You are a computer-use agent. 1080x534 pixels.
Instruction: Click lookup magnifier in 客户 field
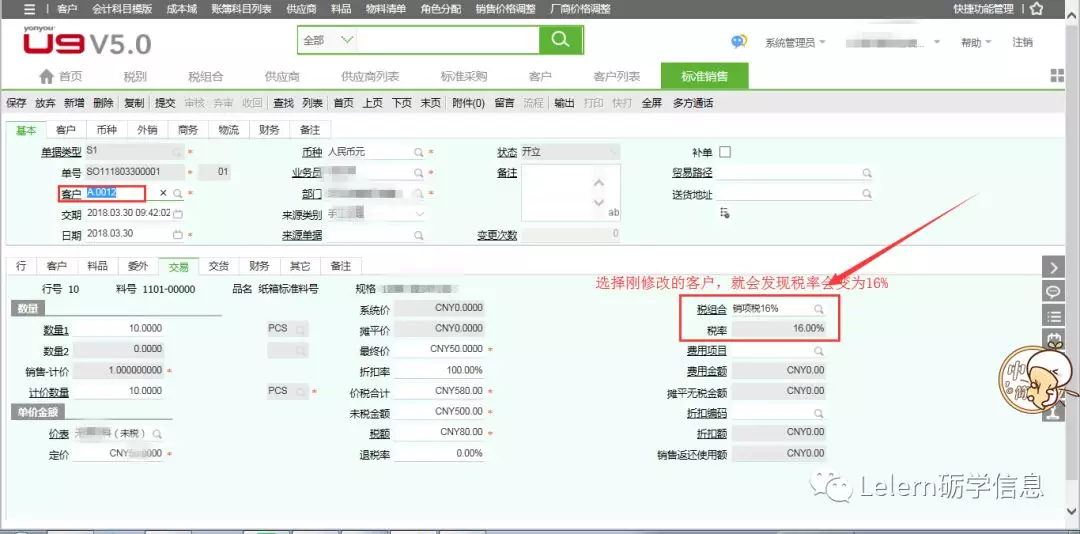click(178, 194)
